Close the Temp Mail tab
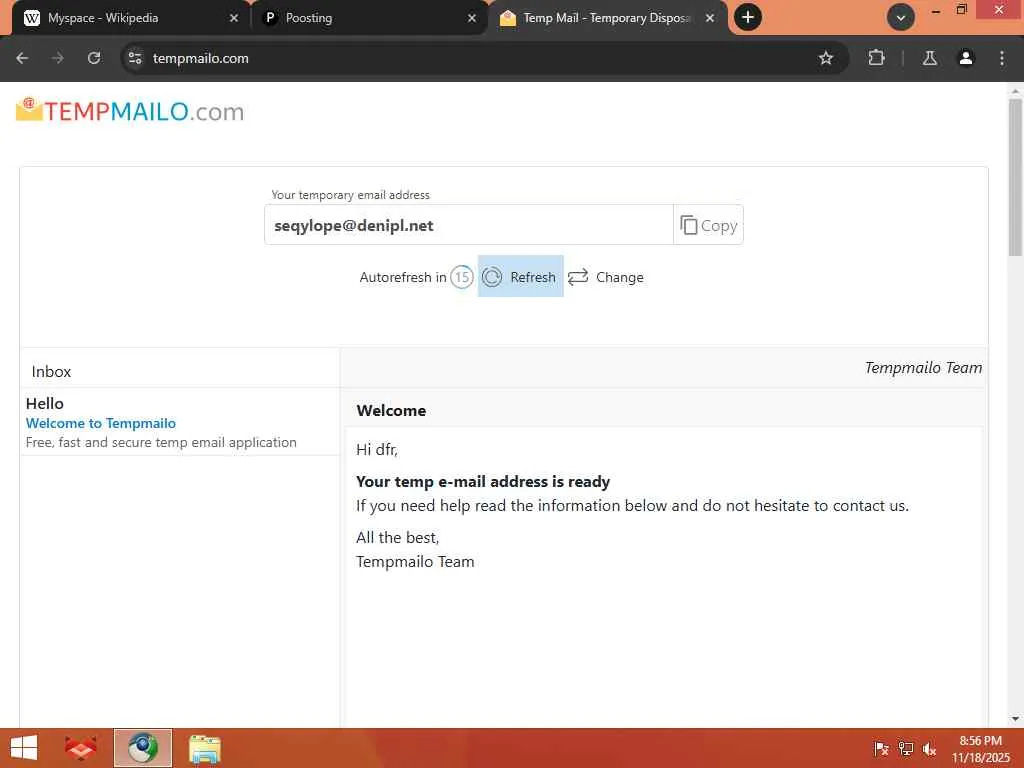This screenshot has width=1024, height=768. (x=710, y=18)
